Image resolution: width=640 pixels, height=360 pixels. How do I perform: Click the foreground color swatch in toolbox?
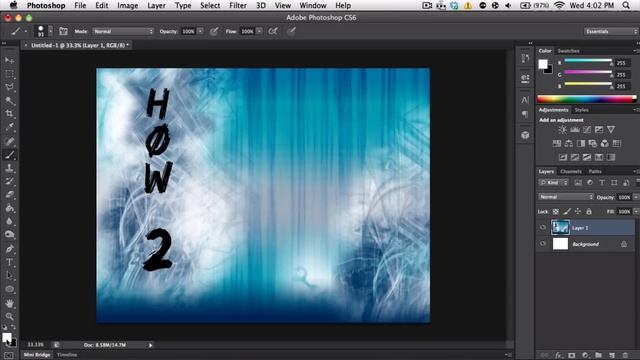tap(7, 338)
